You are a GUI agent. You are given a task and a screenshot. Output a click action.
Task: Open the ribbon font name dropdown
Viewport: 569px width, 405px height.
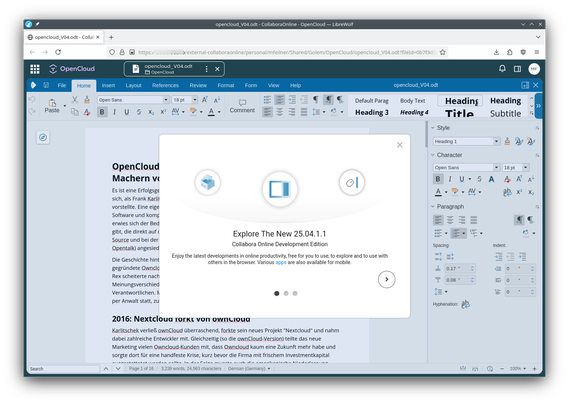point(166,99)
